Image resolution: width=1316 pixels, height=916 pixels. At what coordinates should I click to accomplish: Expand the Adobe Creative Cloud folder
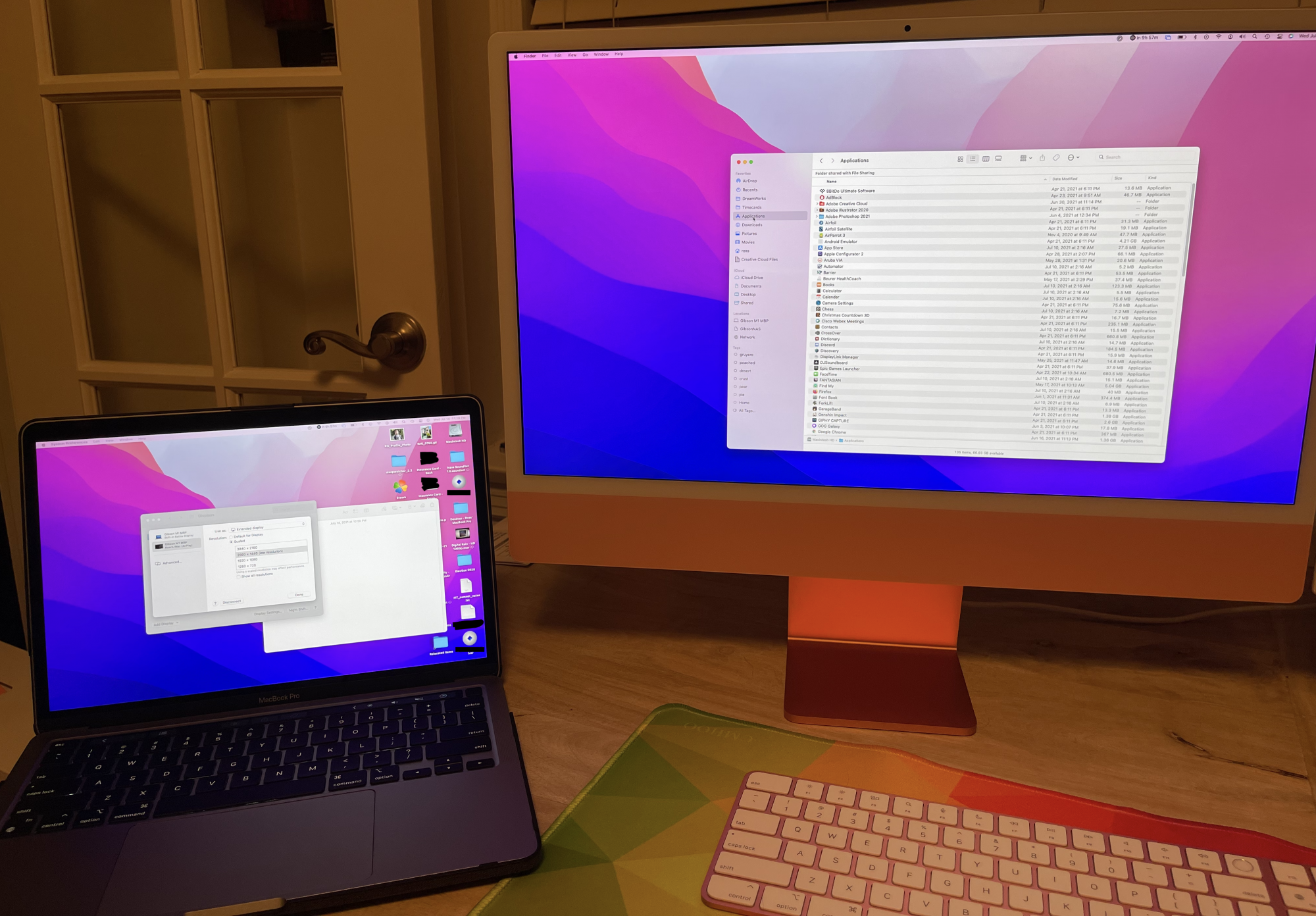tap(817, 204)
